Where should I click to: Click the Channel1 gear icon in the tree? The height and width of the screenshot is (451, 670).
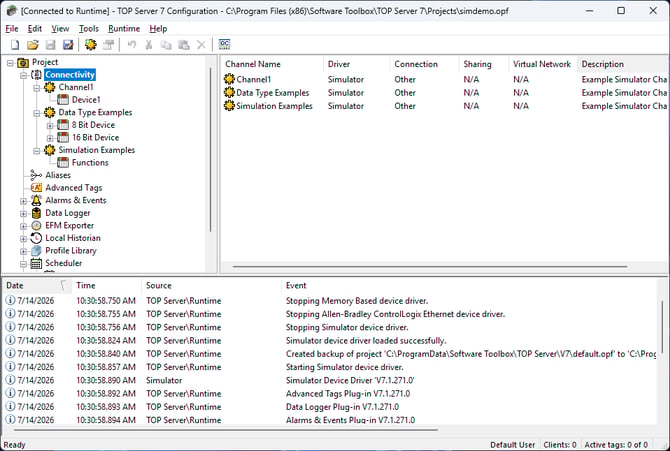pos(50,87)
